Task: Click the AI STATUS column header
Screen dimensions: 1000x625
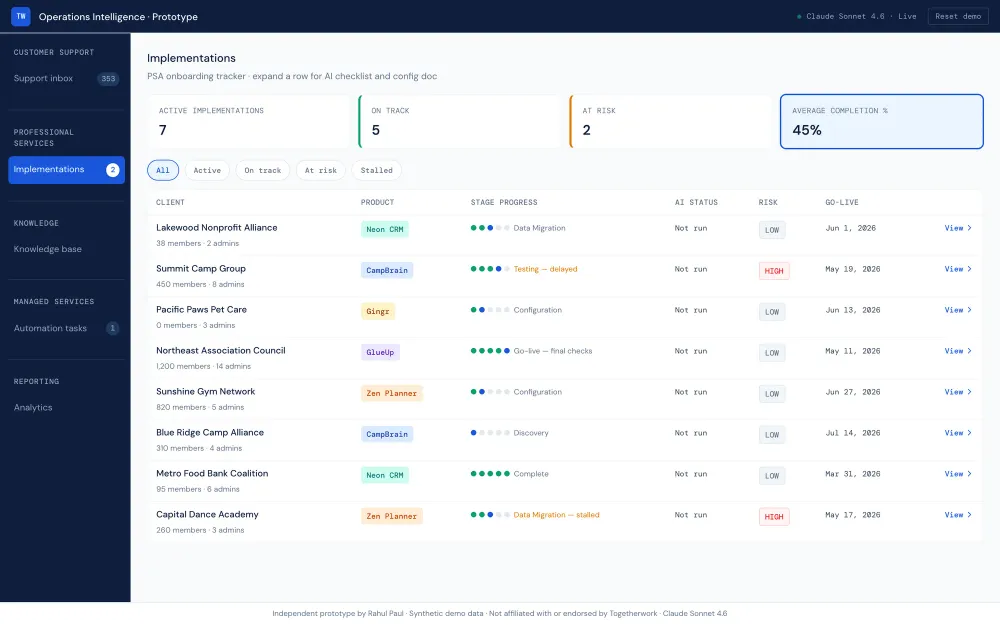Action: pos(696,202)
